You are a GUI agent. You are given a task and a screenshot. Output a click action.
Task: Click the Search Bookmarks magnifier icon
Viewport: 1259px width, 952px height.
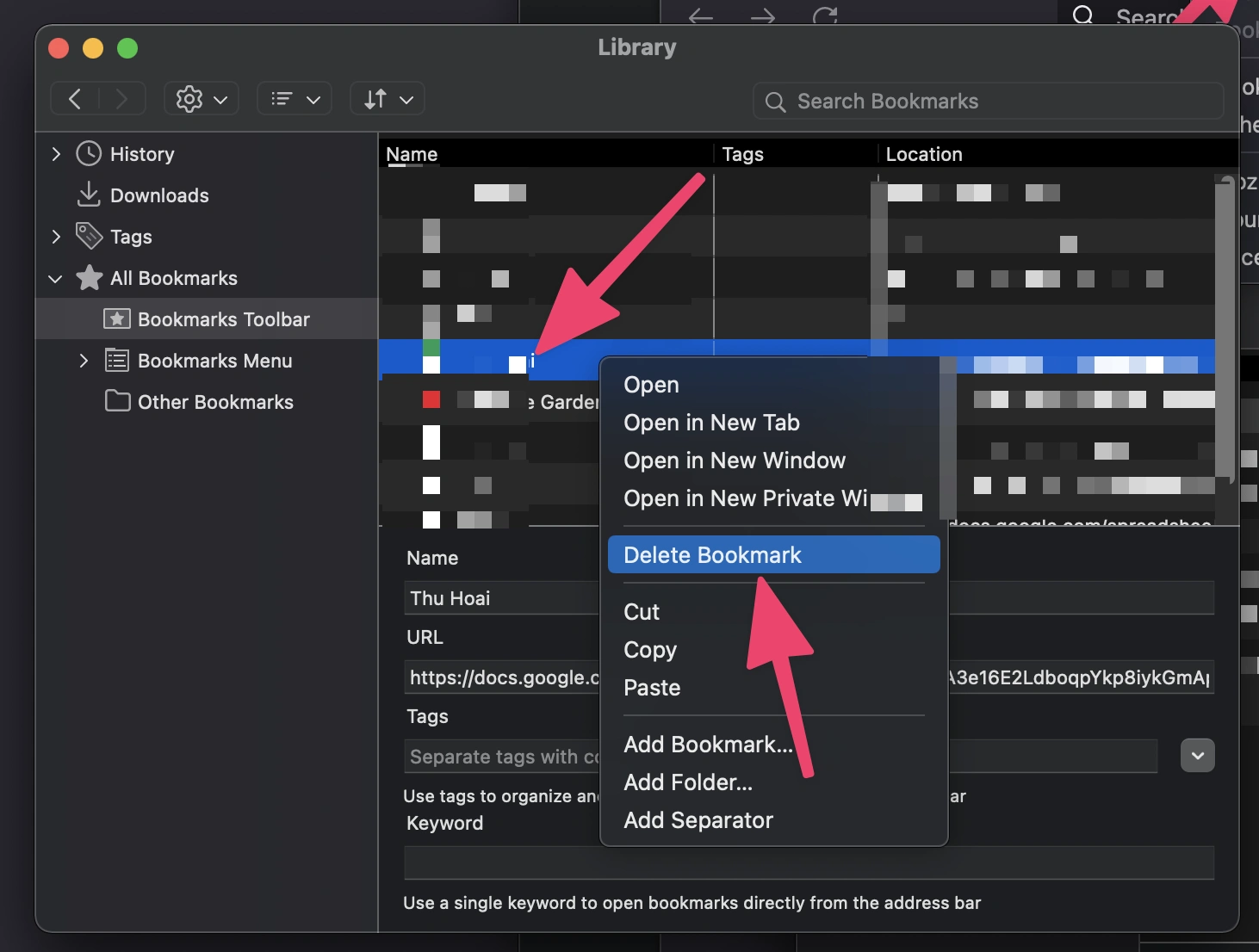(775, 102)
